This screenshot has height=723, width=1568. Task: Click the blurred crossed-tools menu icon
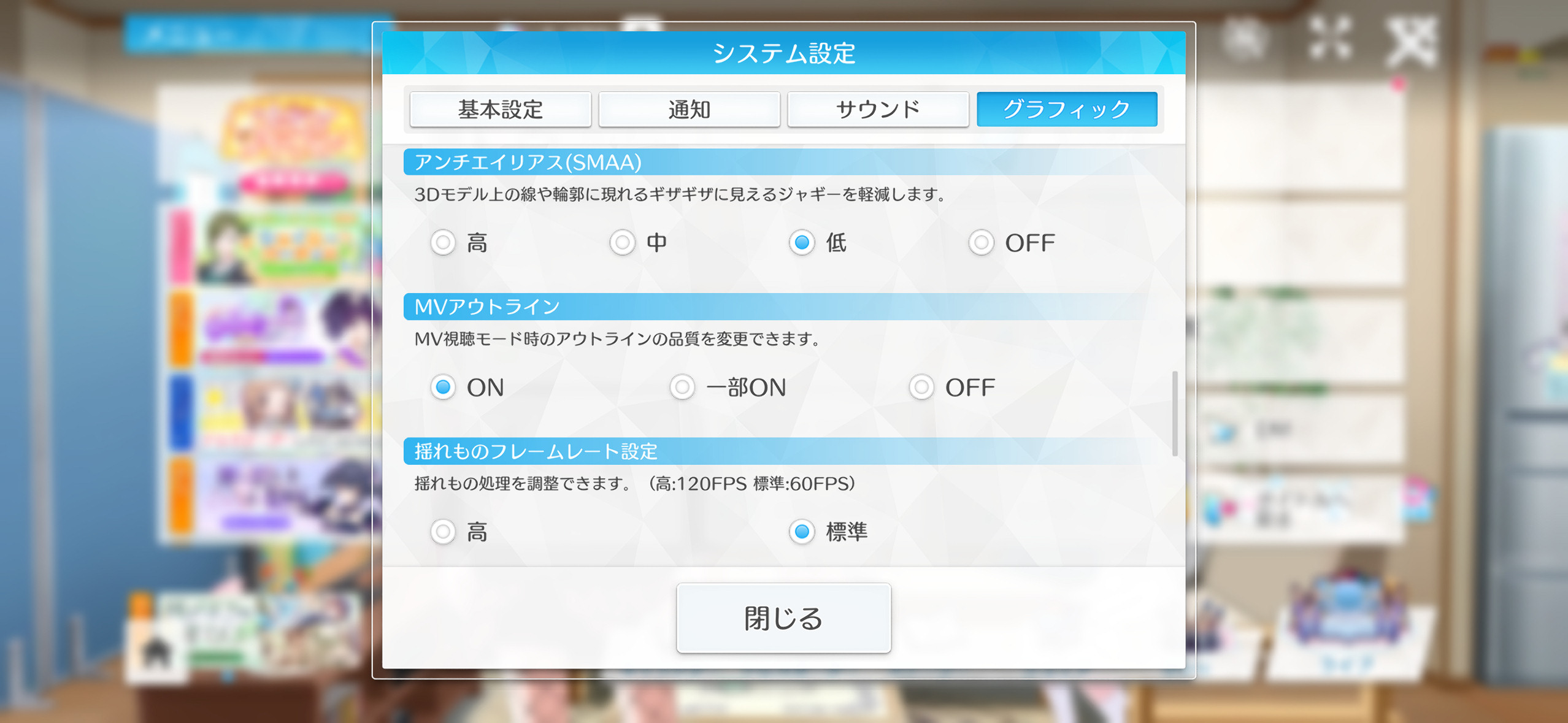pyautogui.click(x=1411, y=41)
